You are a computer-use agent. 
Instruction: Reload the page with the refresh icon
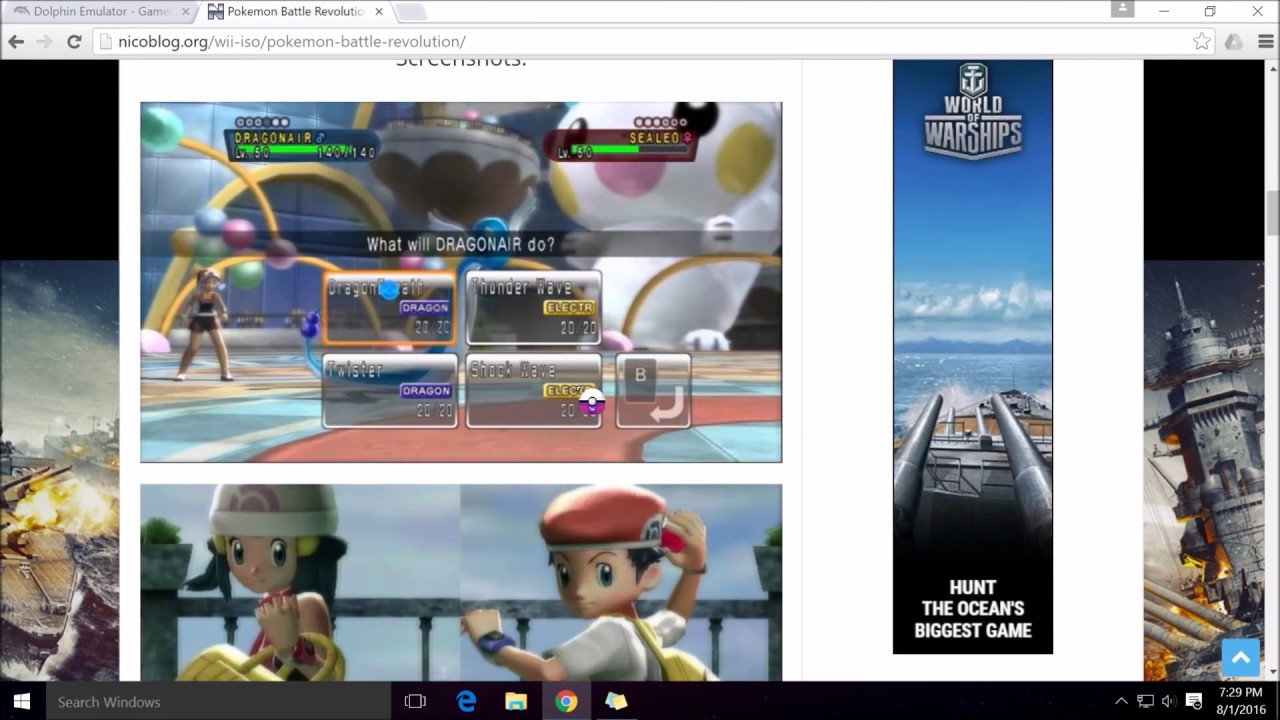click(x=73, y=41)
